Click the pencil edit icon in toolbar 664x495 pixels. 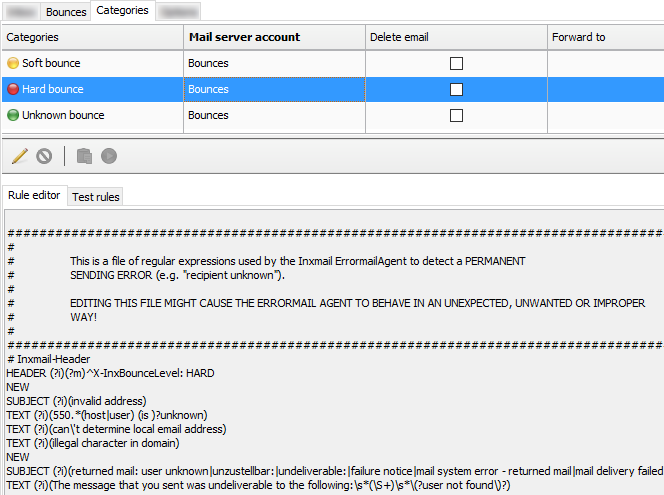pos(19,156)
